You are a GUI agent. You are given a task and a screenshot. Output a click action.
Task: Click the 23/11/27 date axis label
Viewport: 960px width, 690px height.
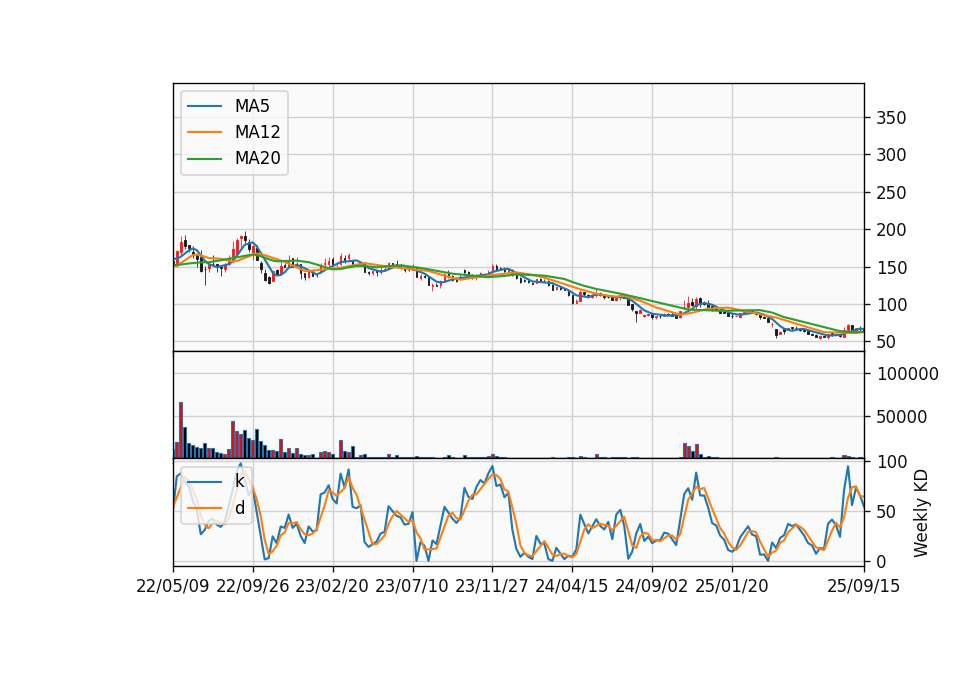[492, 586]
